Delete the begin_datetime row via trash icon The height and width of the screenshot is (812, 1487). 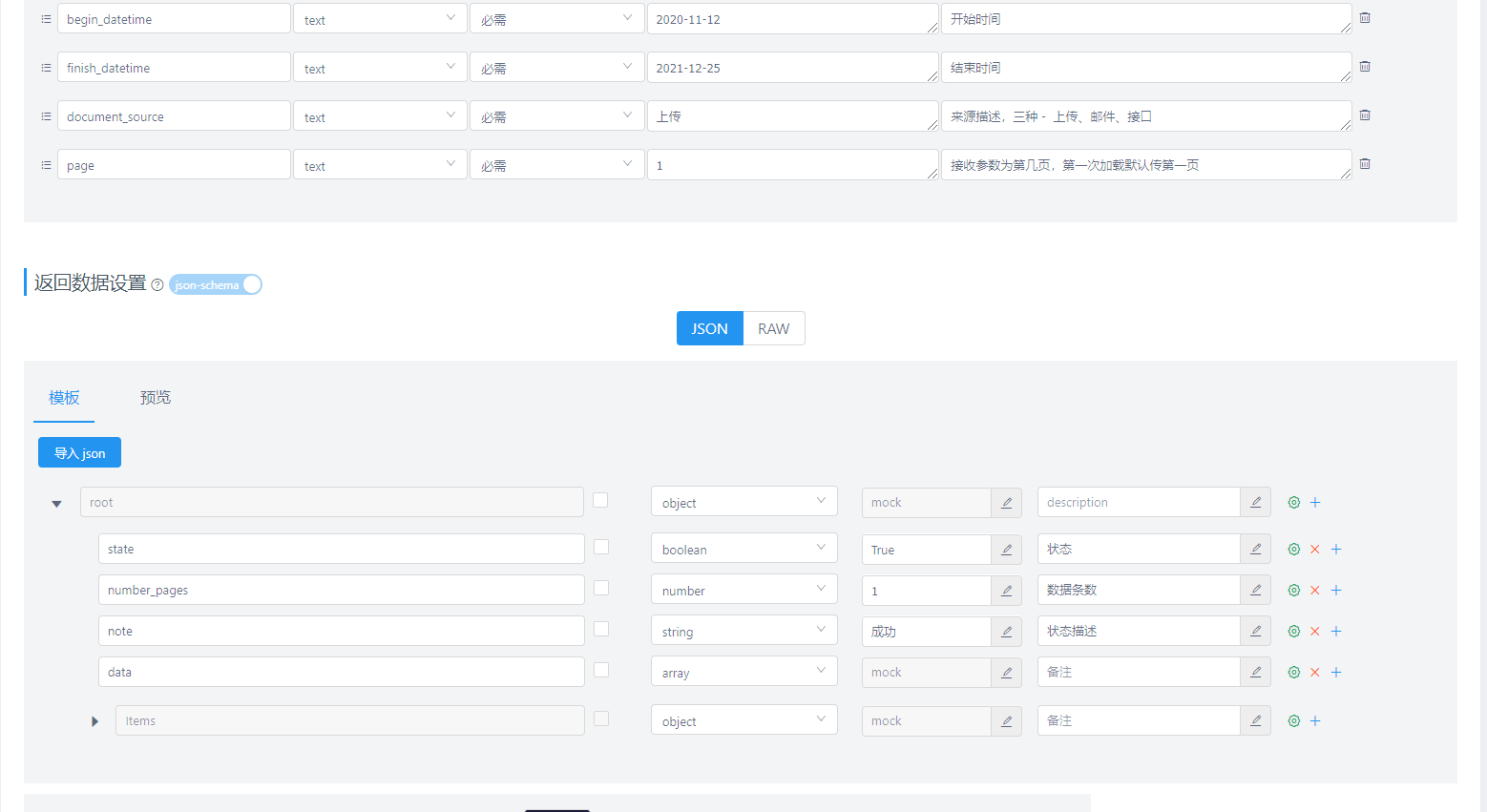pyautogui.click(x=1364, y=17)
